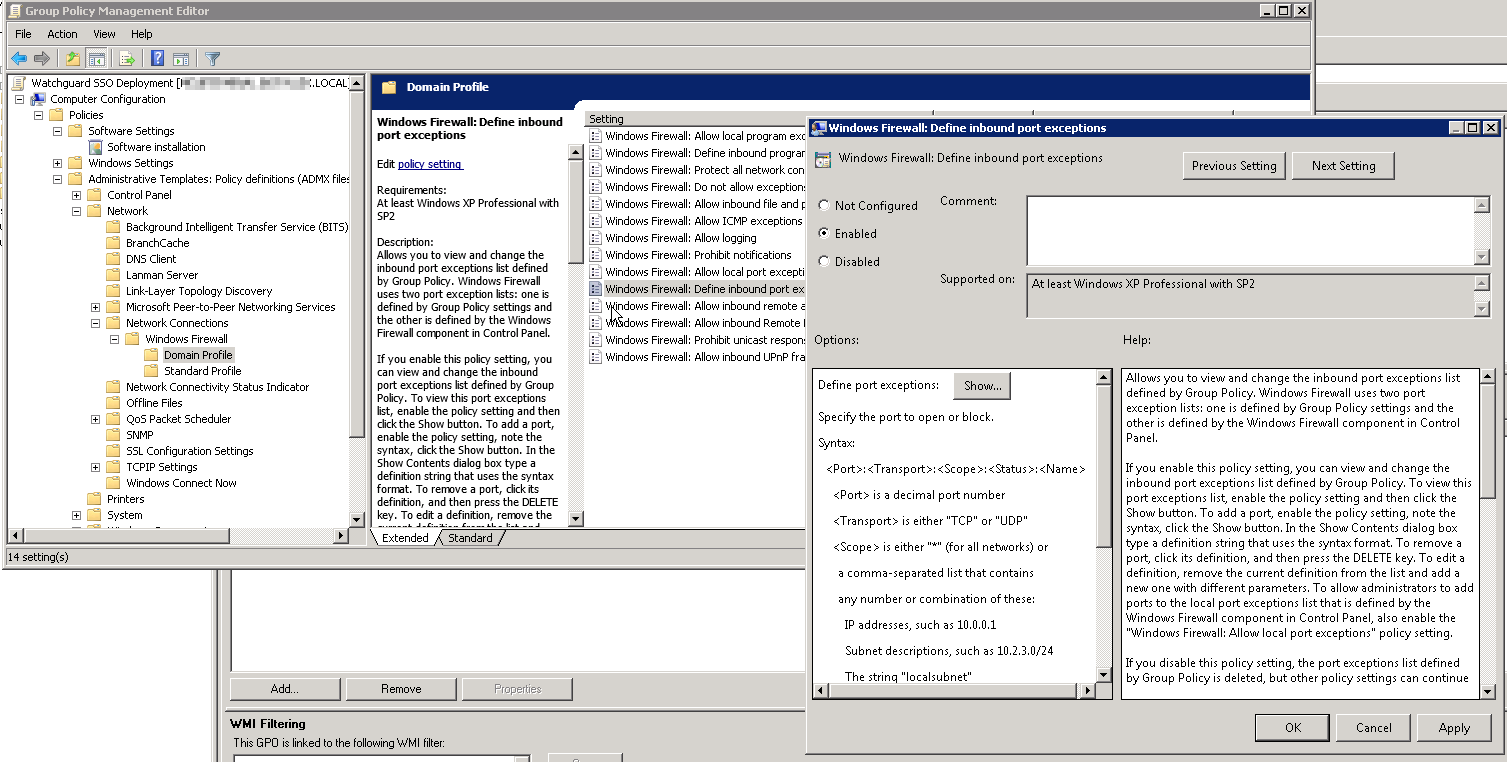
Task: Collapse the Windows Firewall tree node
Action: [114, 339]
